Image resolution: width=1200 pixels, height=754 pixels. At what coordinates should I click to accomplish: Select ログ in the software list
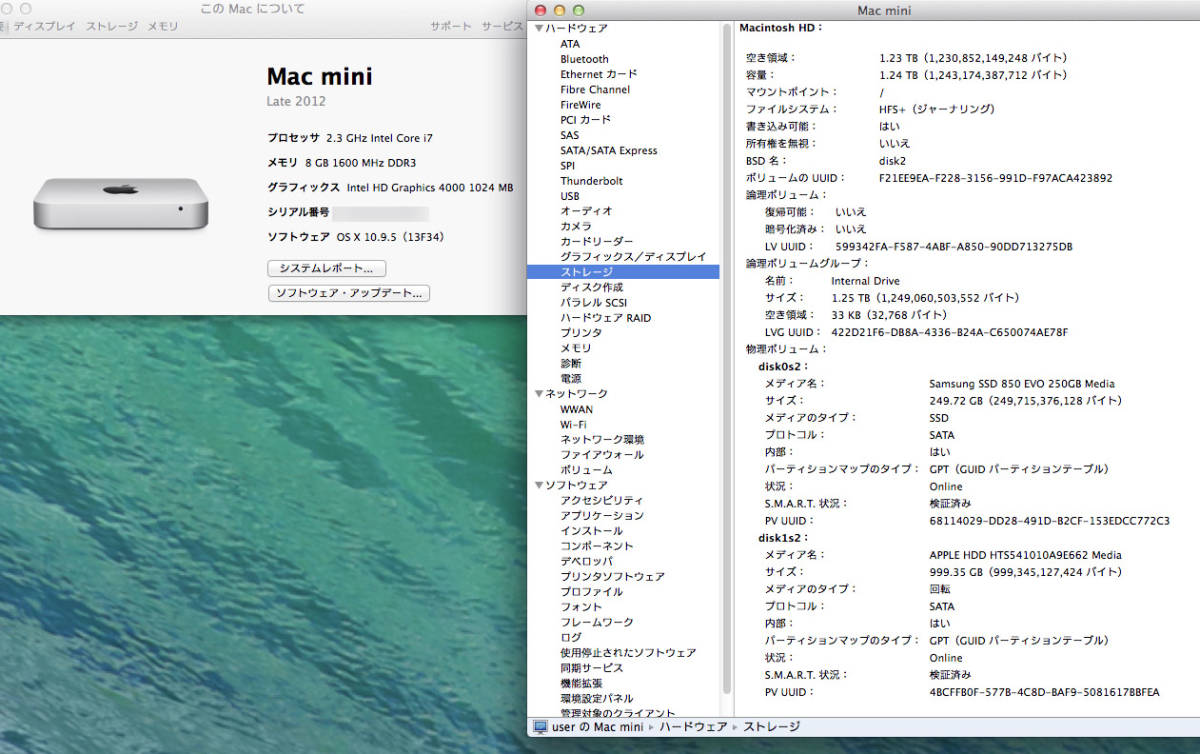(x=570, y=637)
